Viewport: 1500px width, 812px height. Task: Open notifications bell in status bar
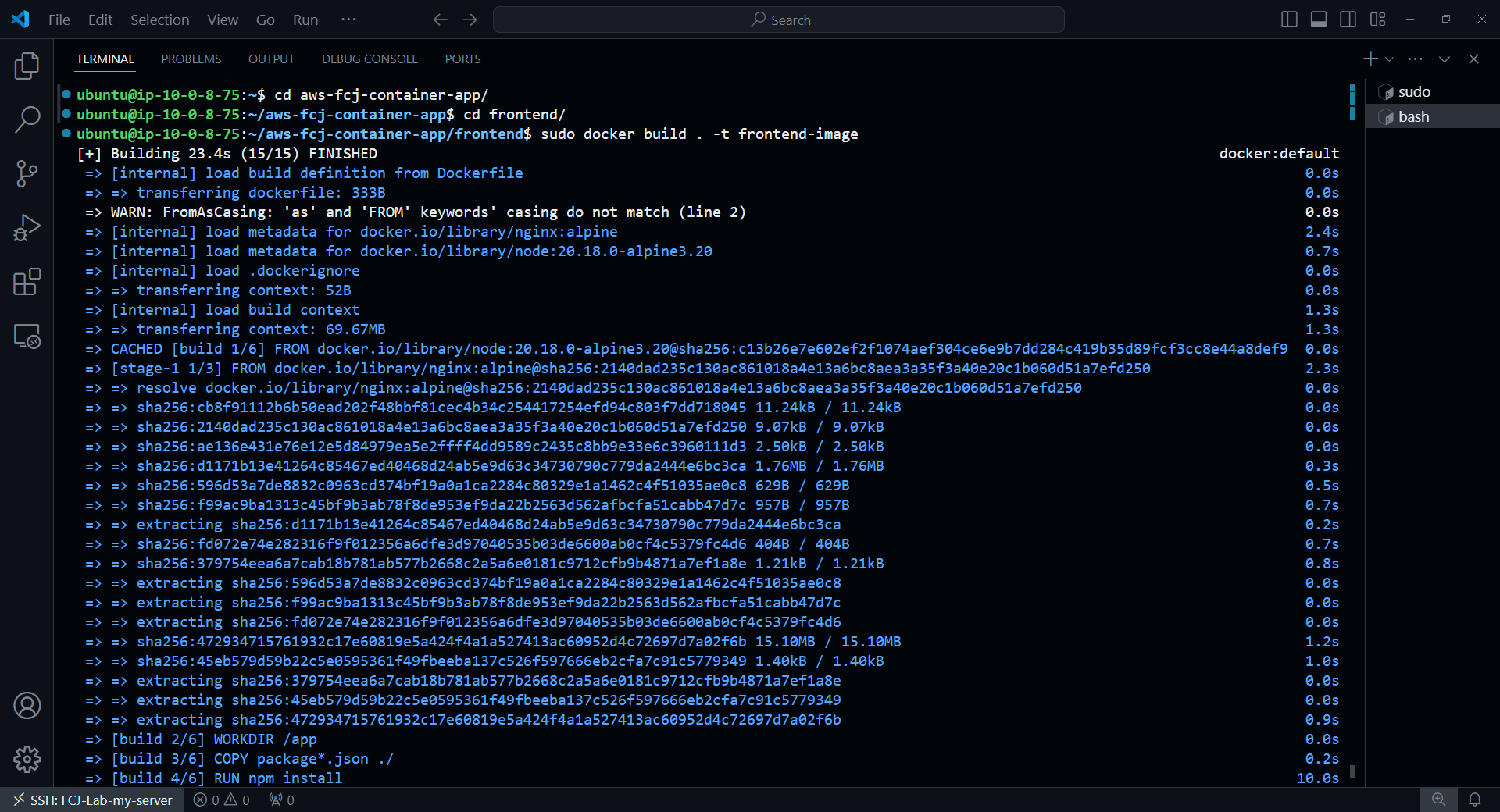[1475, 800]
